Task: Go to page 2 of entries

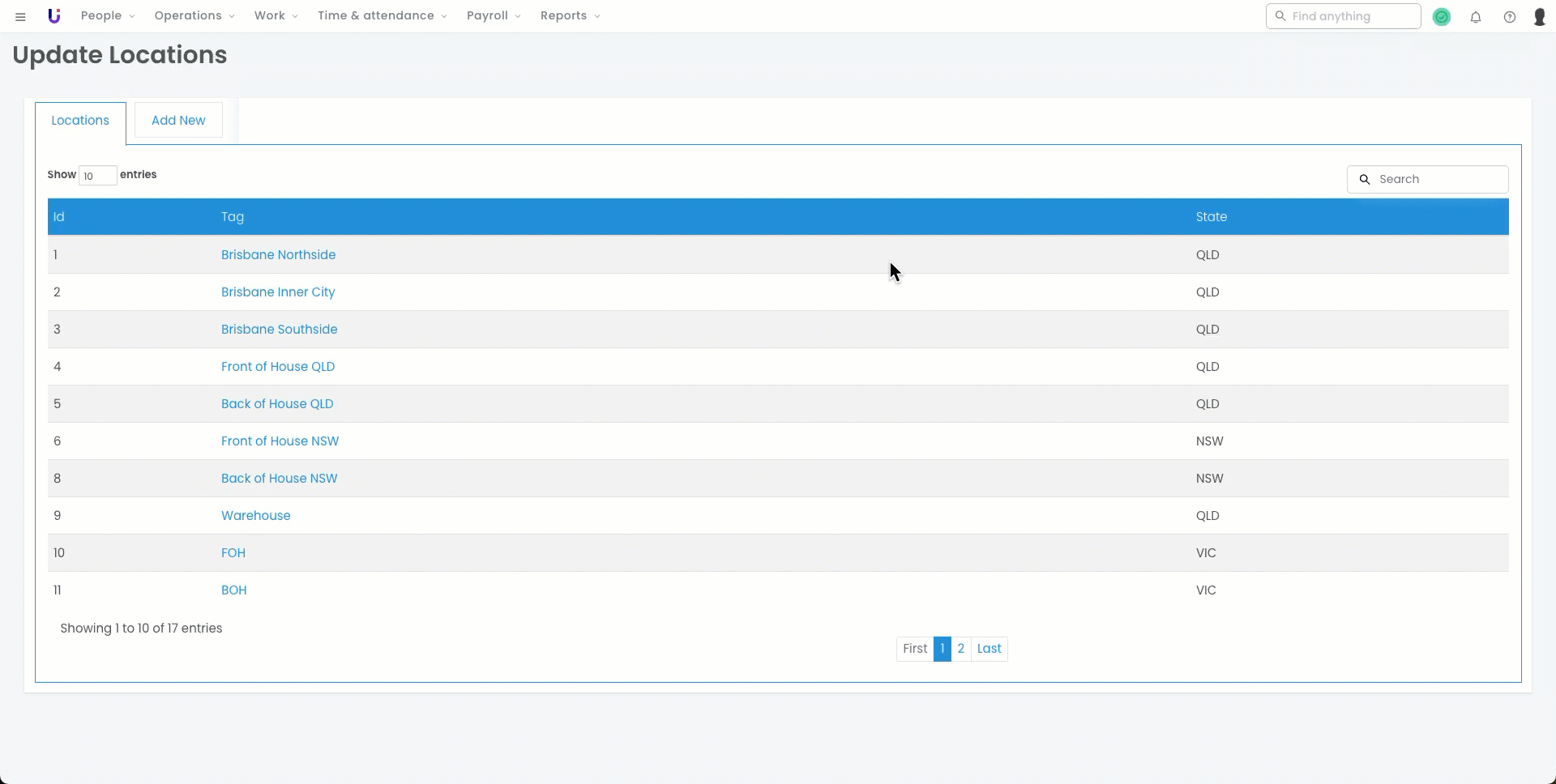Action: [960, 648]
